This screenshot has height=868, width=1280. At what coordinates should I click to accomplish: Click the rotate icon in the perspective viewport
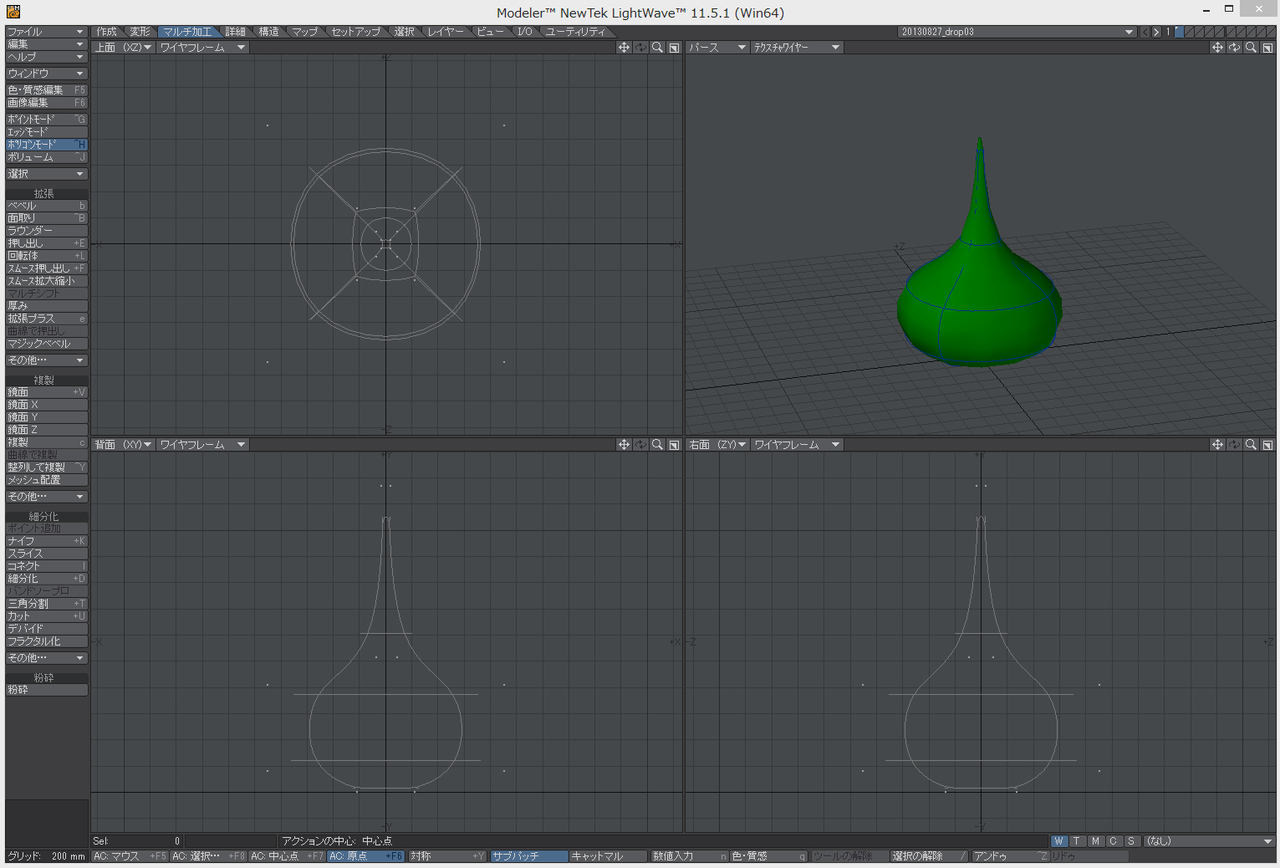(x=1234, y=48)
